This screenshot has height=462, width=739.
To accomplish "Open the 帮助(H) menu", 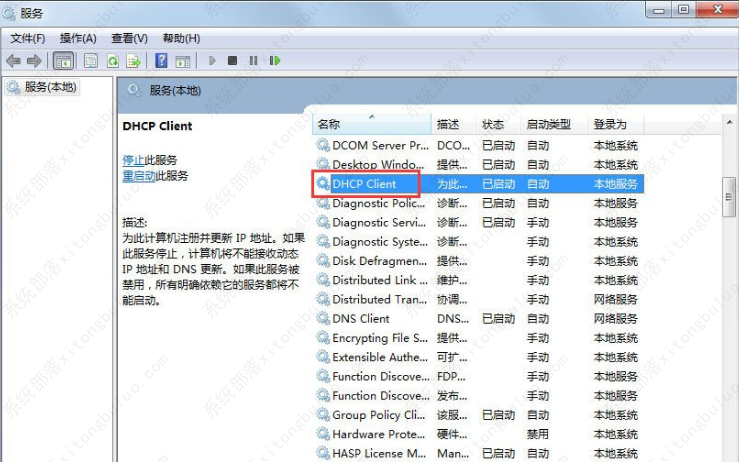I will coord(181,38).
